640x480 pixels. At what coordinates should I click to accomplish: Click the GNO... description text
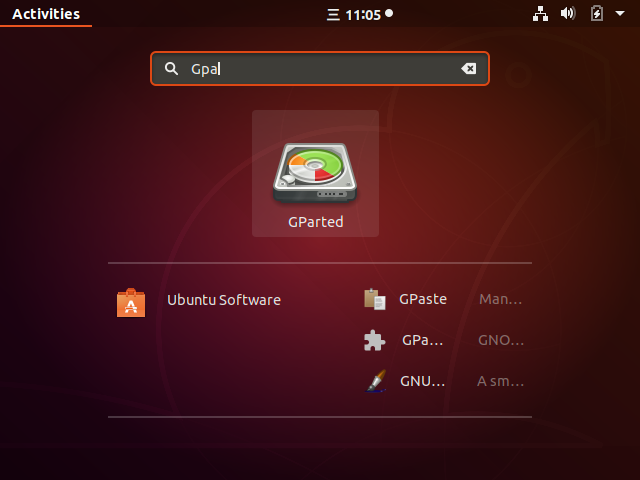click(x=501, y=340)
